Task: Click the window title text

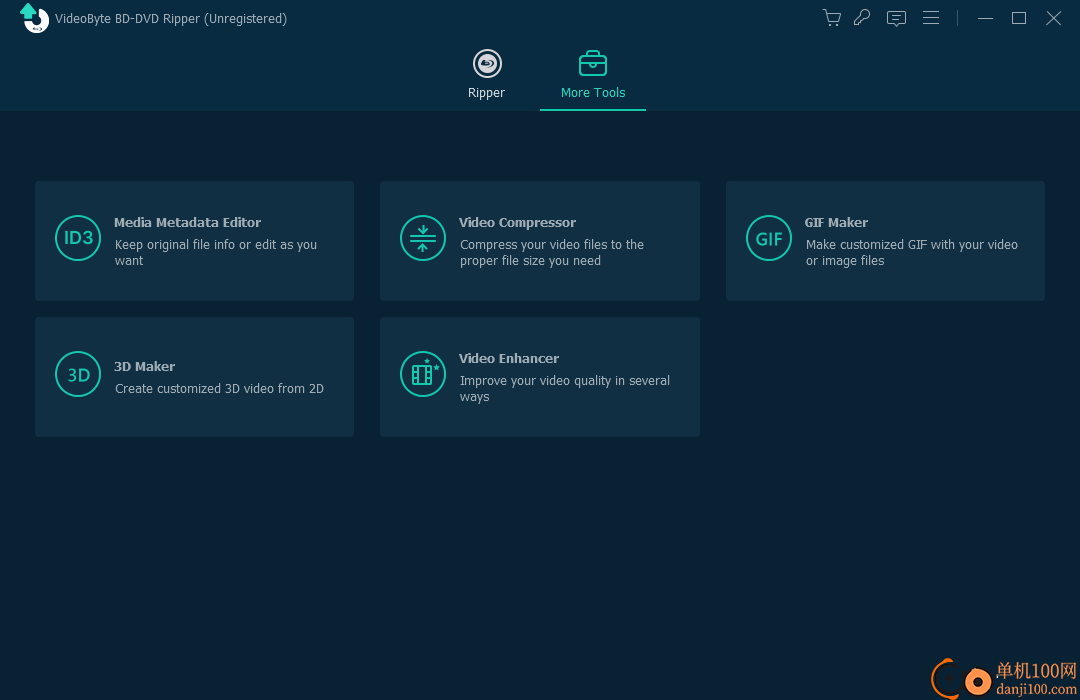Action: (x=171, y=19)
